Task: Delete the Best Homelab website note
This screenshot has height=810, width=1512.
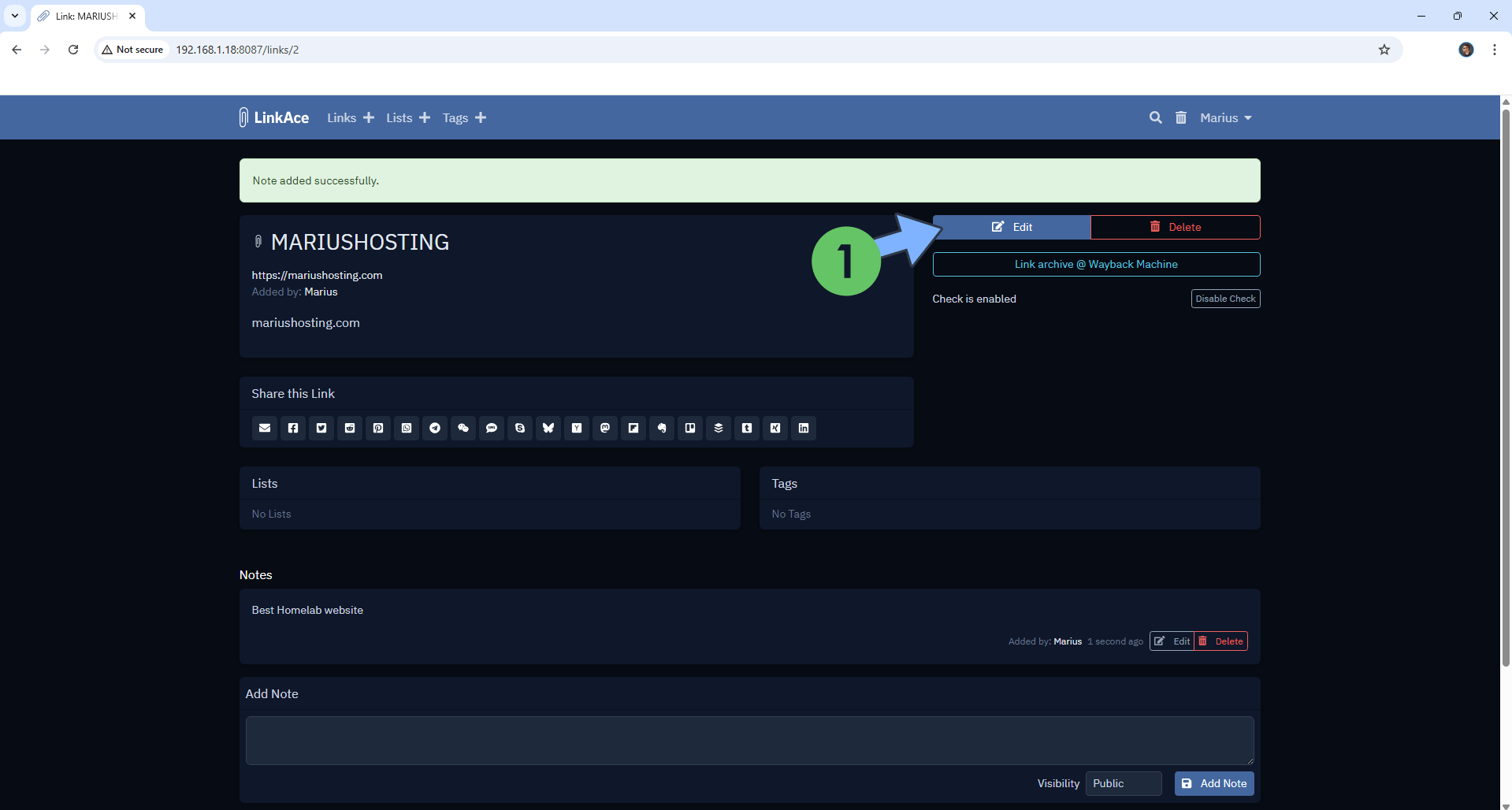Action: tap(1221, 641)
